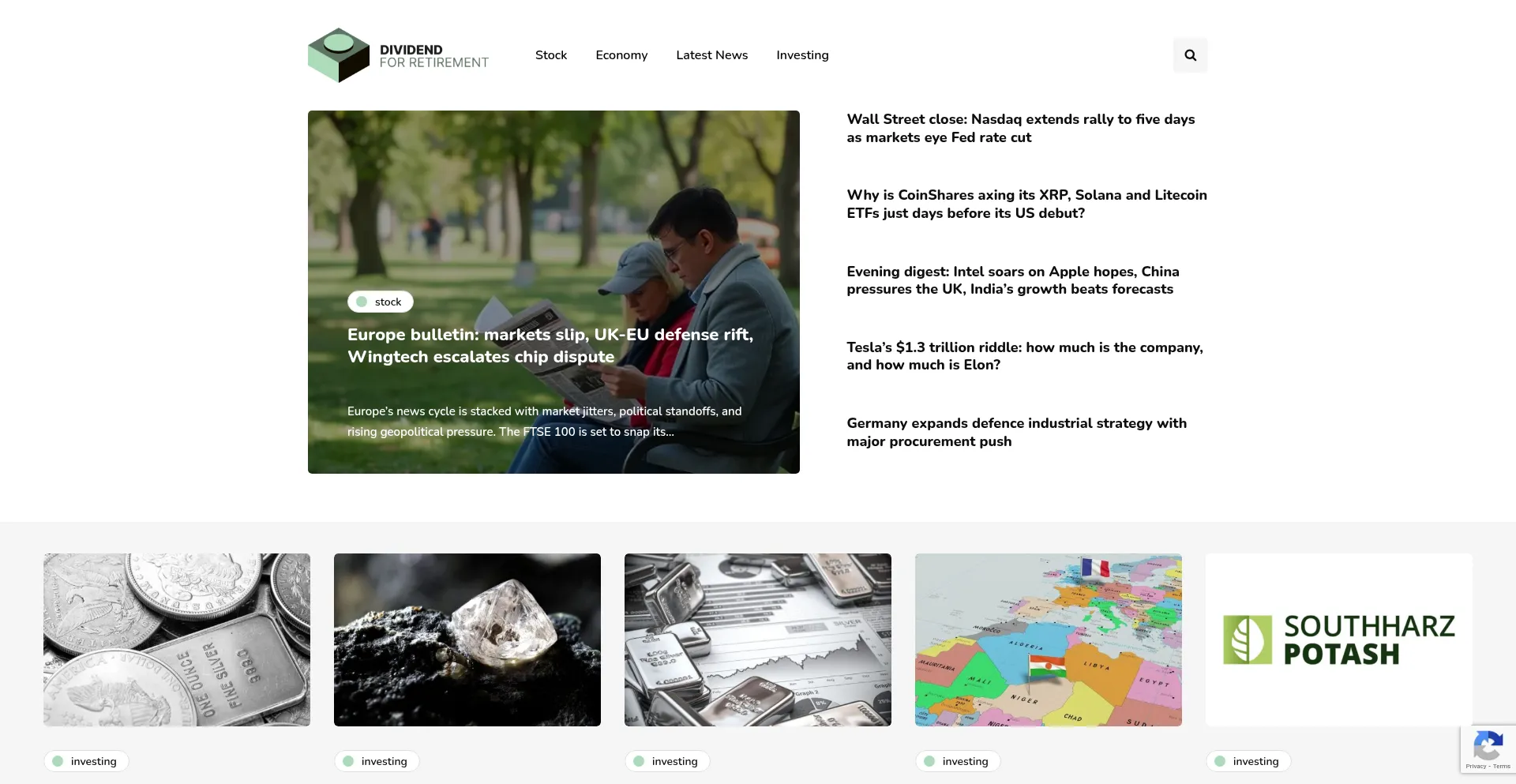The width and height of the screenshot is (1516, 784).
Task: Open Evening digest Intel soars article
Action: pyautogui.click(x=1012, y=280)
